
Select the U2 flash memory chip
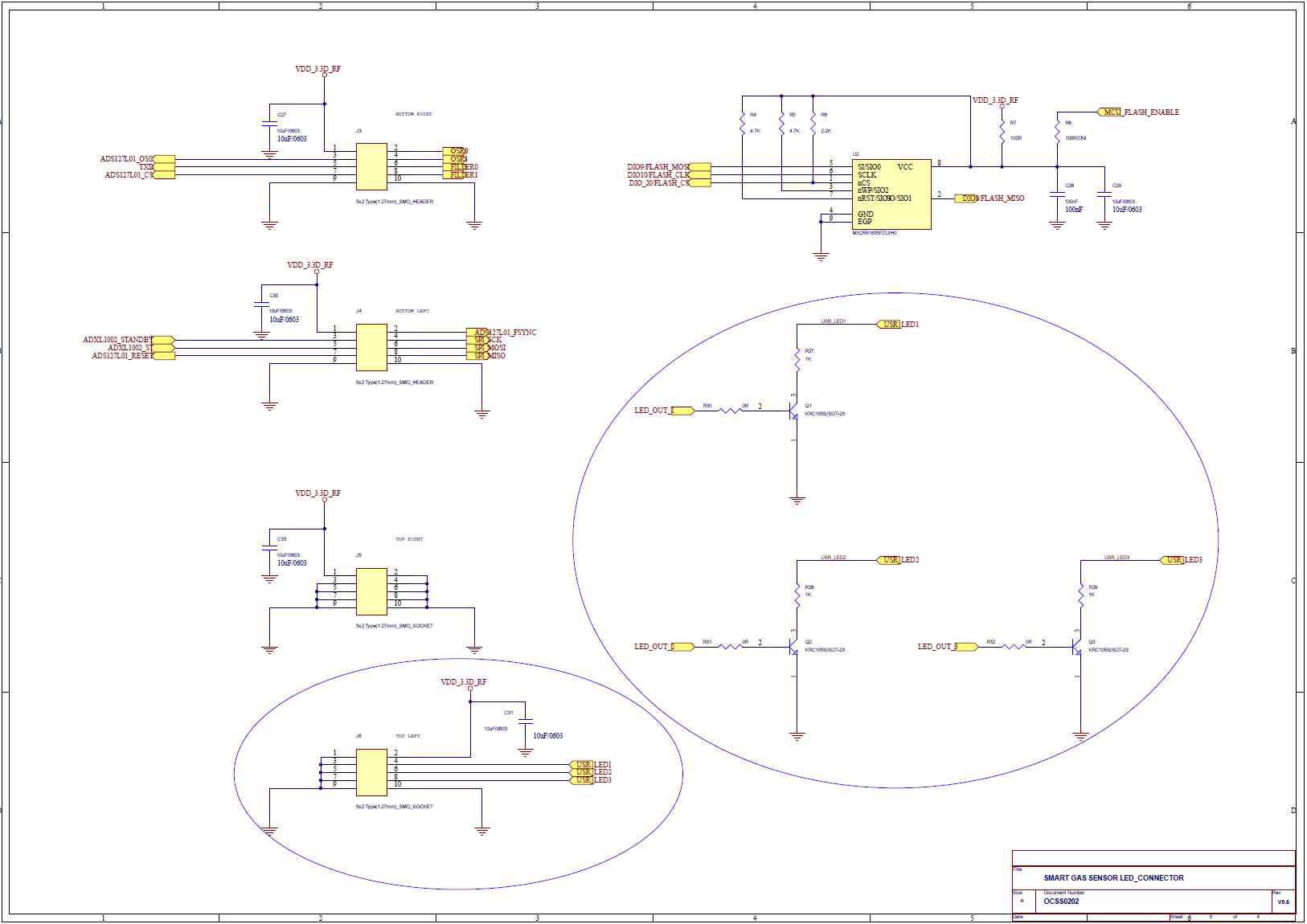tap(891, 194)
